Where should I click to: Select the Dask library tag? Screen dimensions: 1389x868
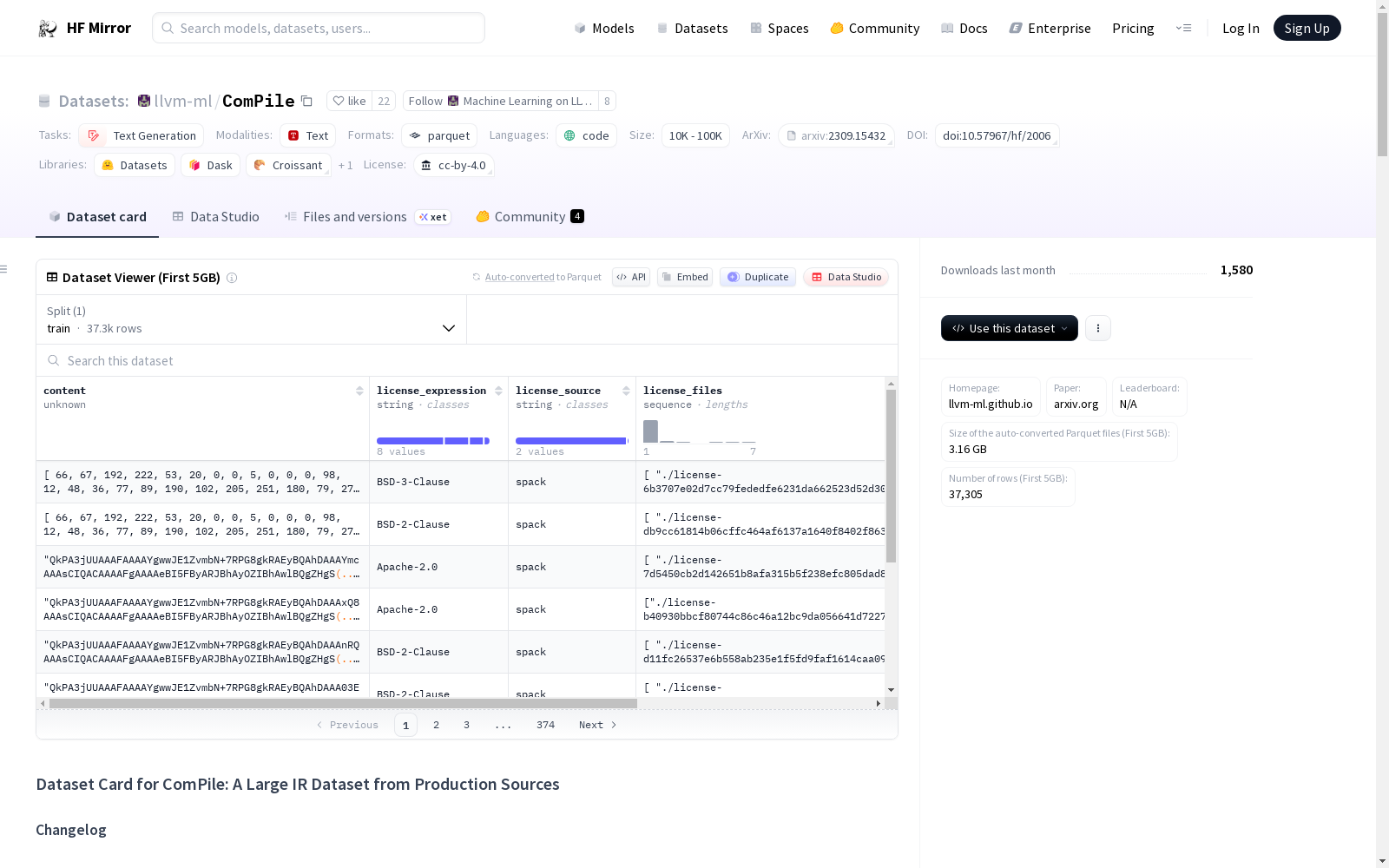211,165
